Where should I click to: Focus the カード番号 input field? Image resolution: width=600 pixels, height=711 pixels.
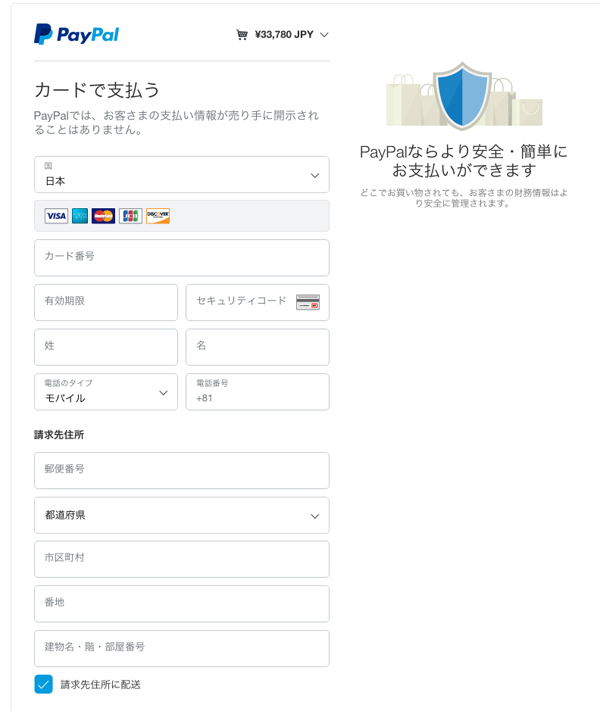pyautogui.click(x=182, y=258)
